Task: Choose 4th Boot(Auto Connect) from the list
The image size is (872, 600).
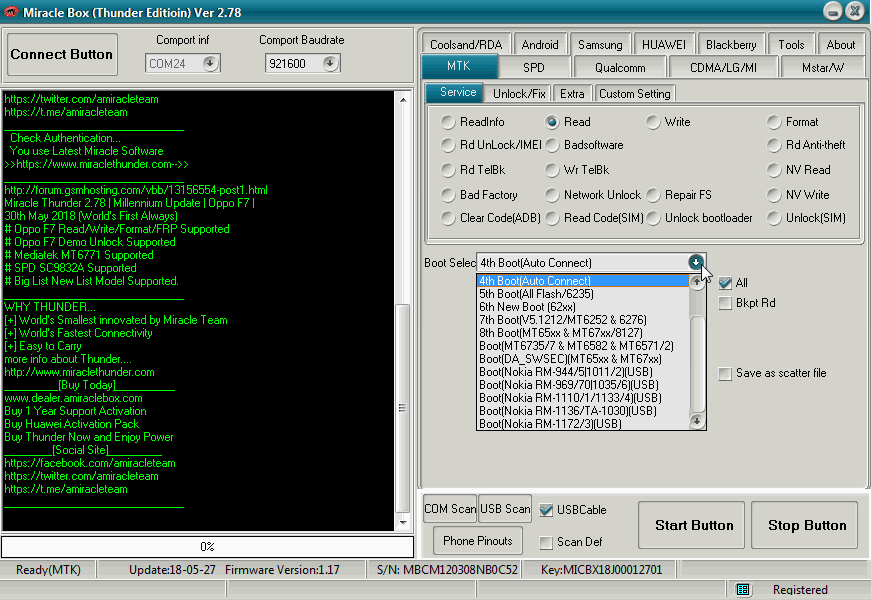Action: 583,281
